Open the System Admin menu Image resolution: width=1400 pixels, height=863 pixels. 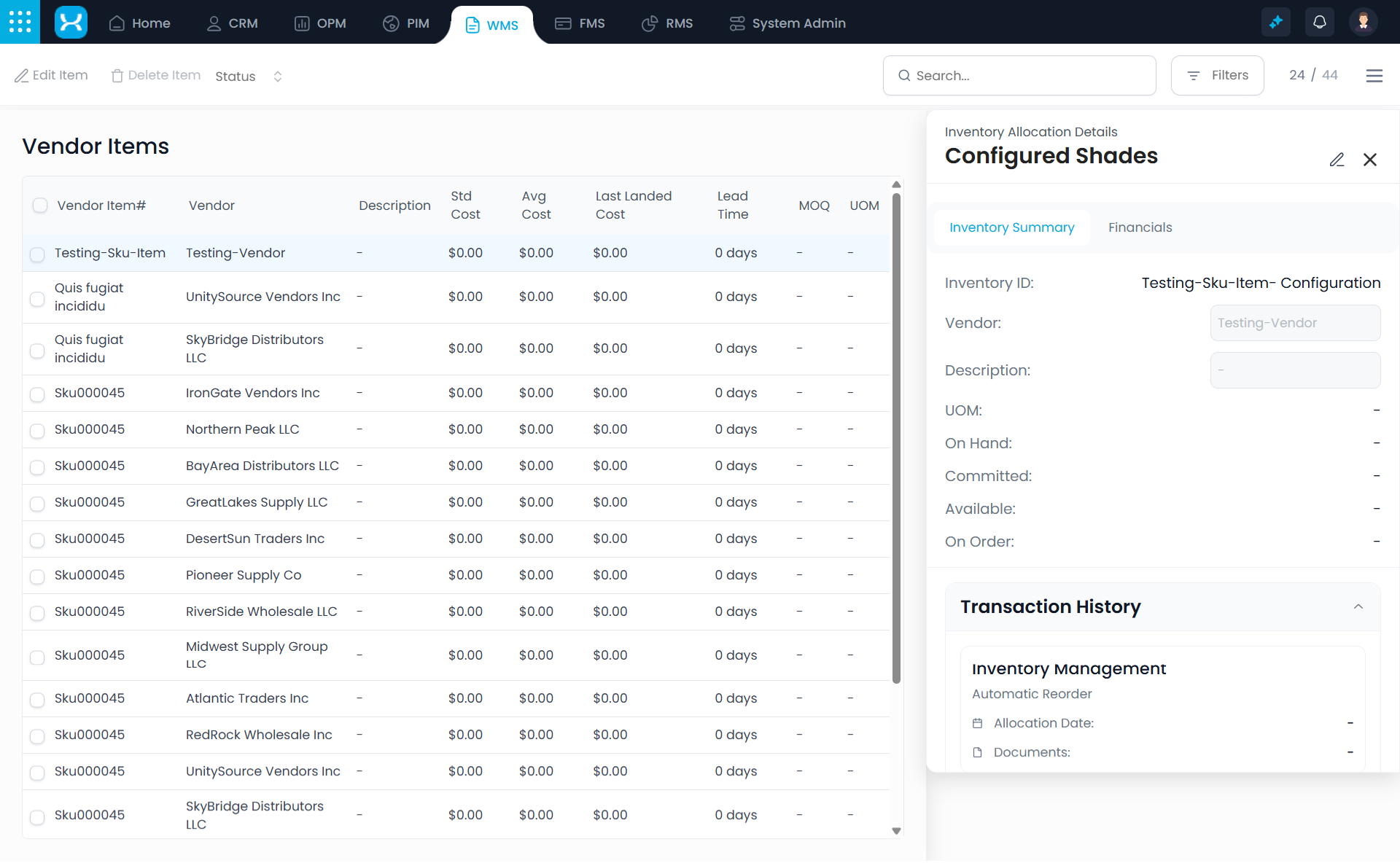click(787, 23)
